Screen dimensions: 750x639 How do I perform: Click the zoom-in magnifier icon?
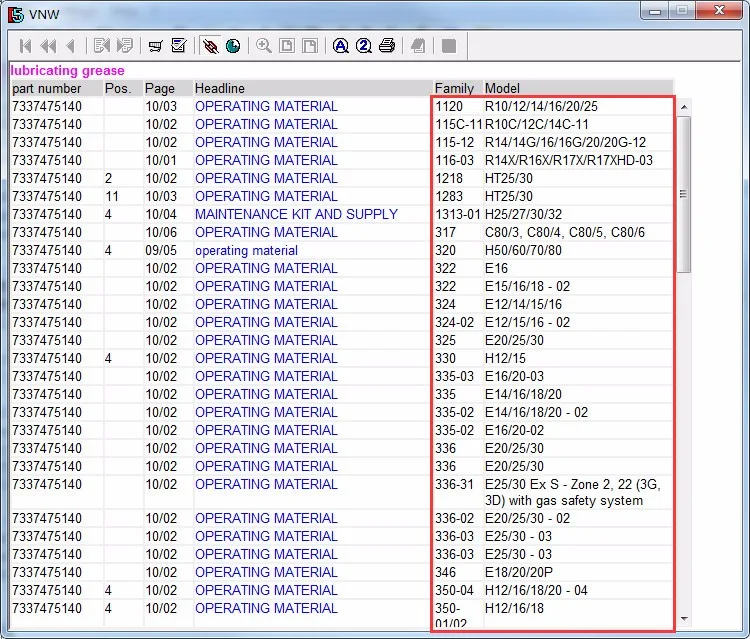coord(264,46)
